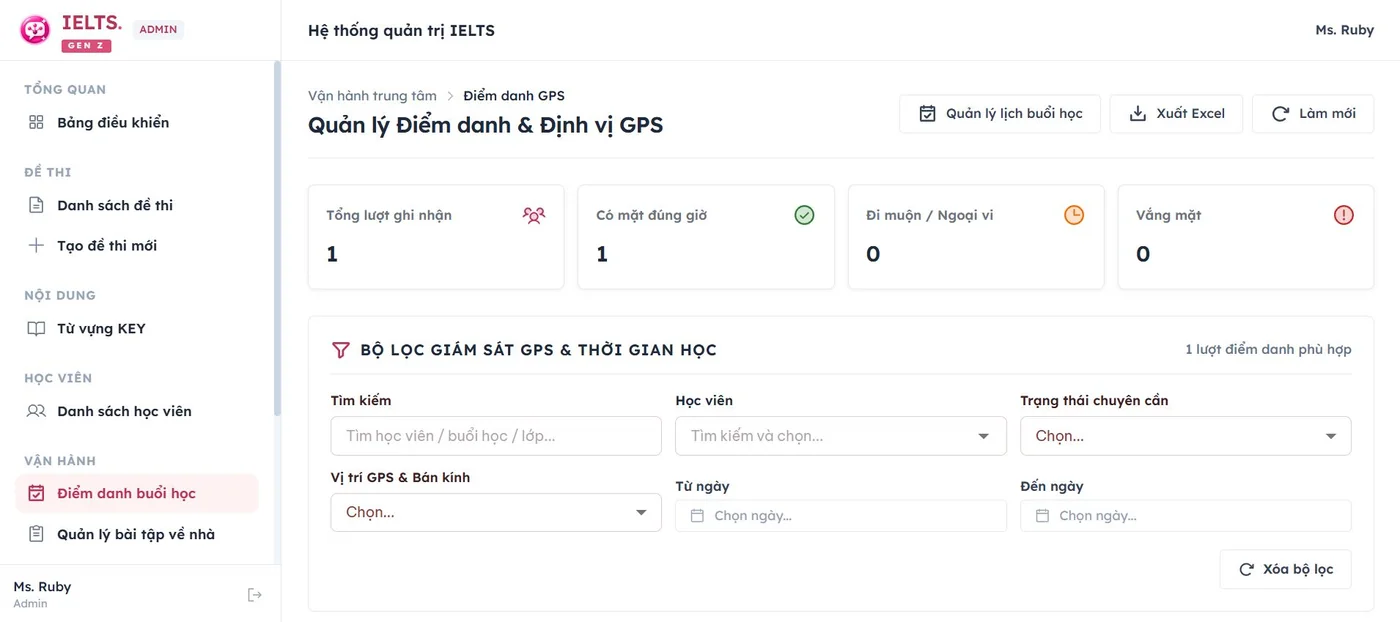The height and width of the screenshot is (622, 1400).
Task: Click the document icon beside Danh sách đề thi
Action: 36,205
